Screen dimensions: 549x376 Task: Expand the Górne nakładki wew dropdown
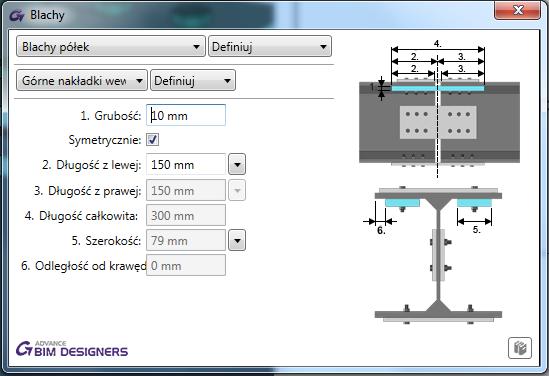[x=82, y=81]
